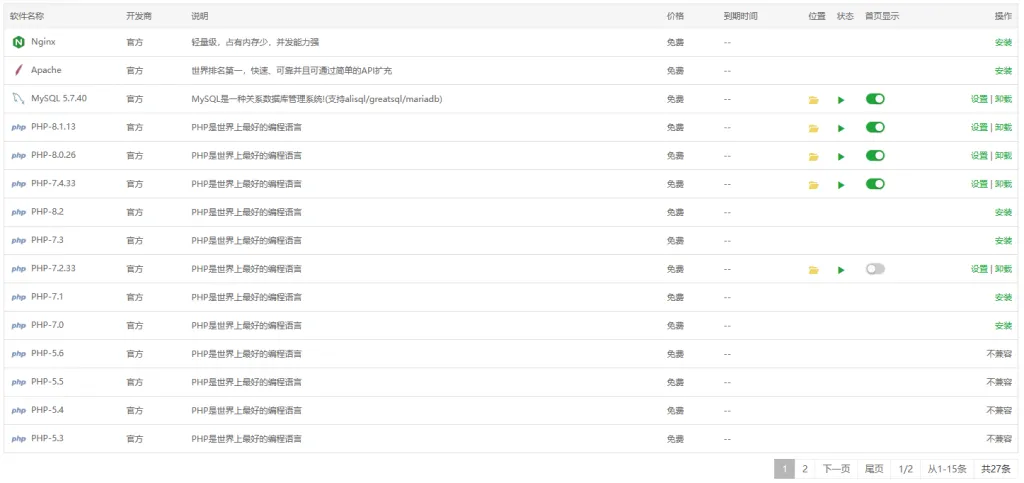Click the PHP-7.2.33 play status icon
This screenshot has width=1024, height=483.
point(841,270)
